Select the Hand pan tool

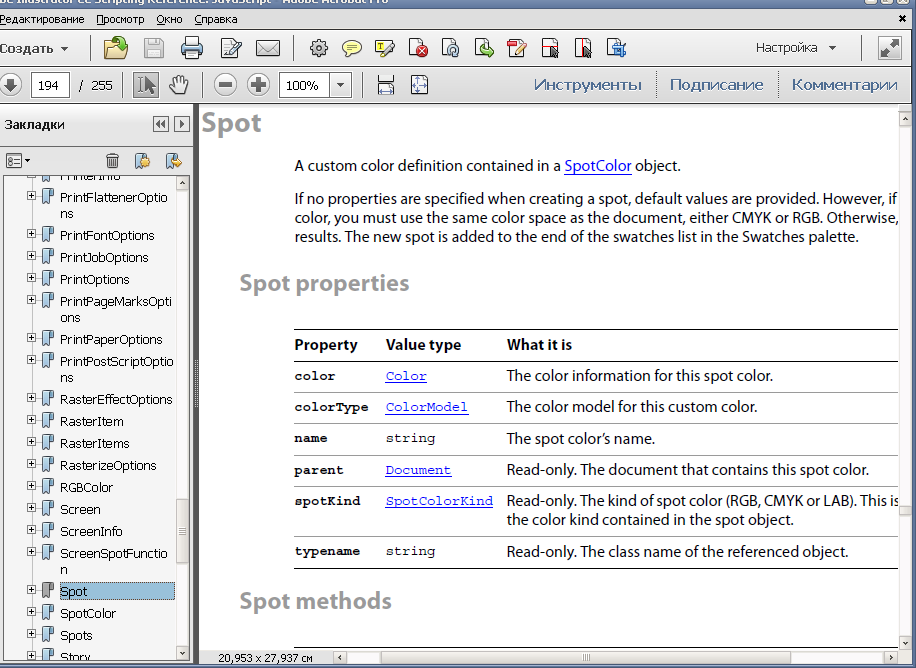click(179, 85)
